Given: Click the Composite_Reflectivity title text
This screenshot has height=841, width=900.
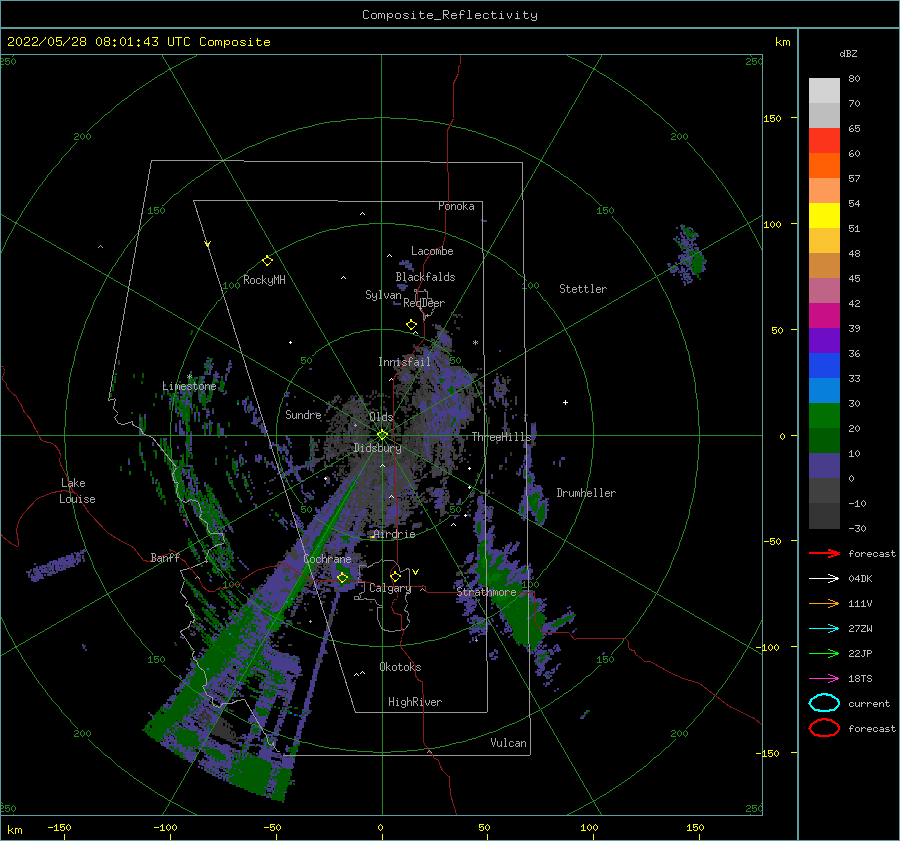Looking at the screenshot, I should pos(450,15).
